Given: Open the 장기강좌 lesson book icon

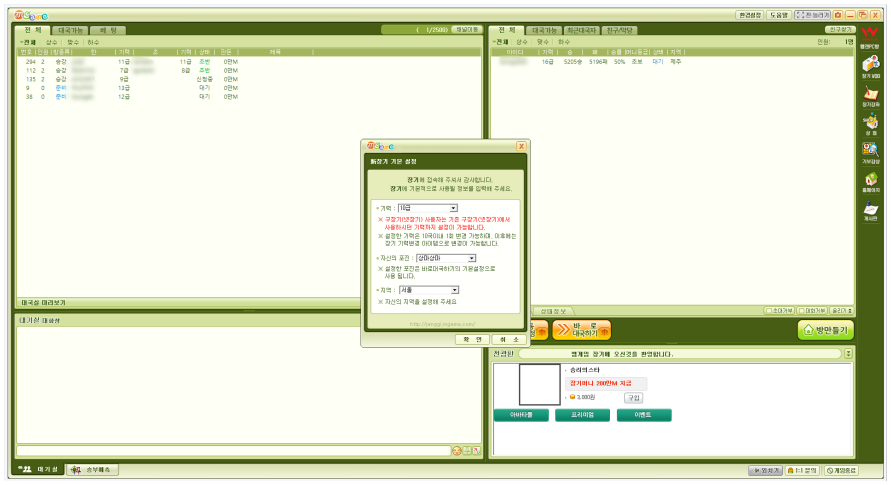Looking at the screenshot, I should pos(871,93).
